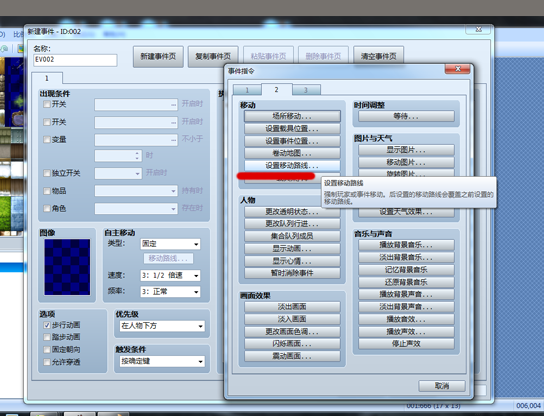This screenshot has width=544, height=416.
Task: Toggle the 独立开关 checkbox
Action: click(47, 173)
